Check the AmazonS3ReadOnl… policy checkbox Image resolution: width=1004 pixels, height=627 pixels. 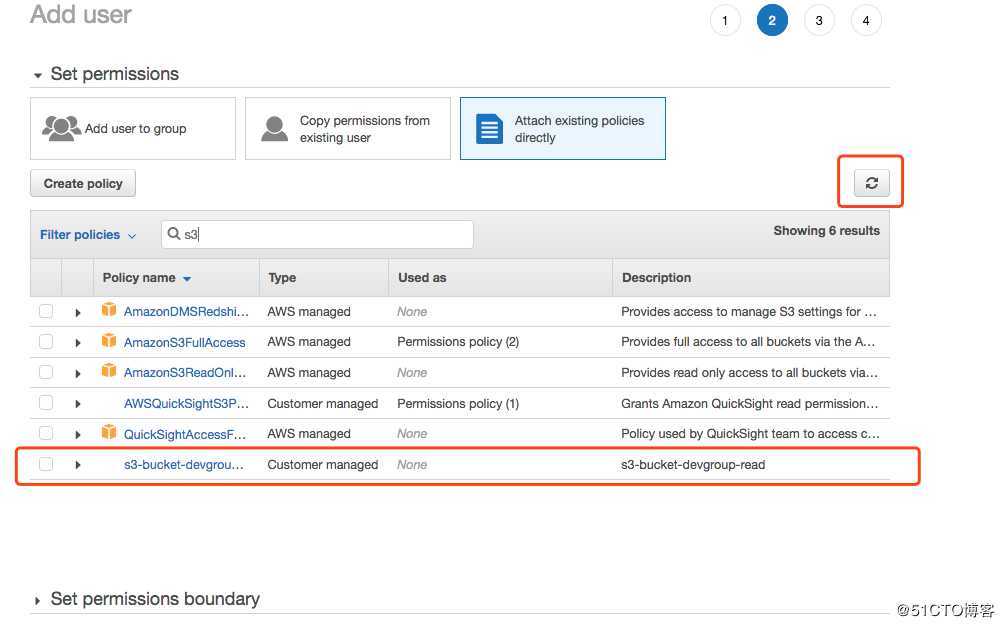tap(46, 372)
